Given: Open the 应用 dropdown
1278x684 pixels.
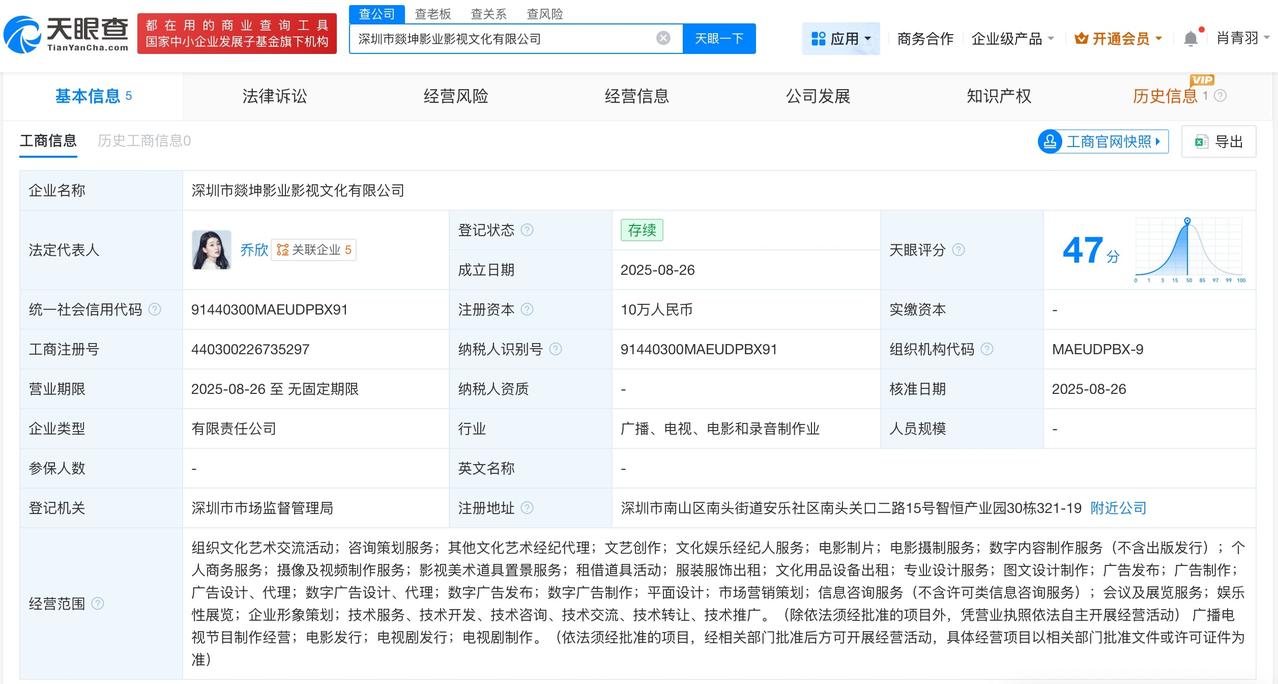Looking at the screenshot, I should (x=841, y=38).
